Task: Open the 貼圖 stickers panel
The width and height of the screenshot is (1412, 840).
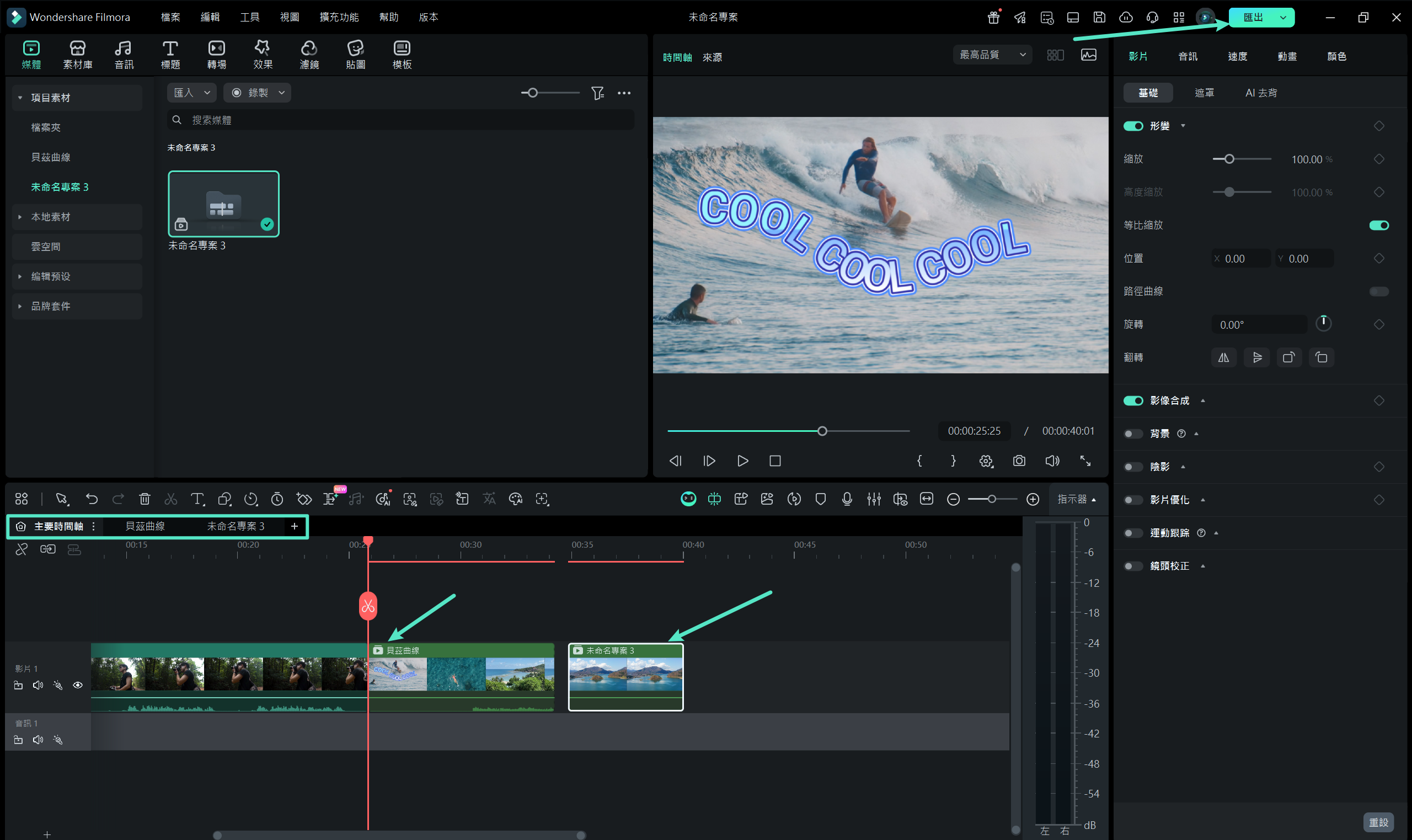Action: pos(355,55)
